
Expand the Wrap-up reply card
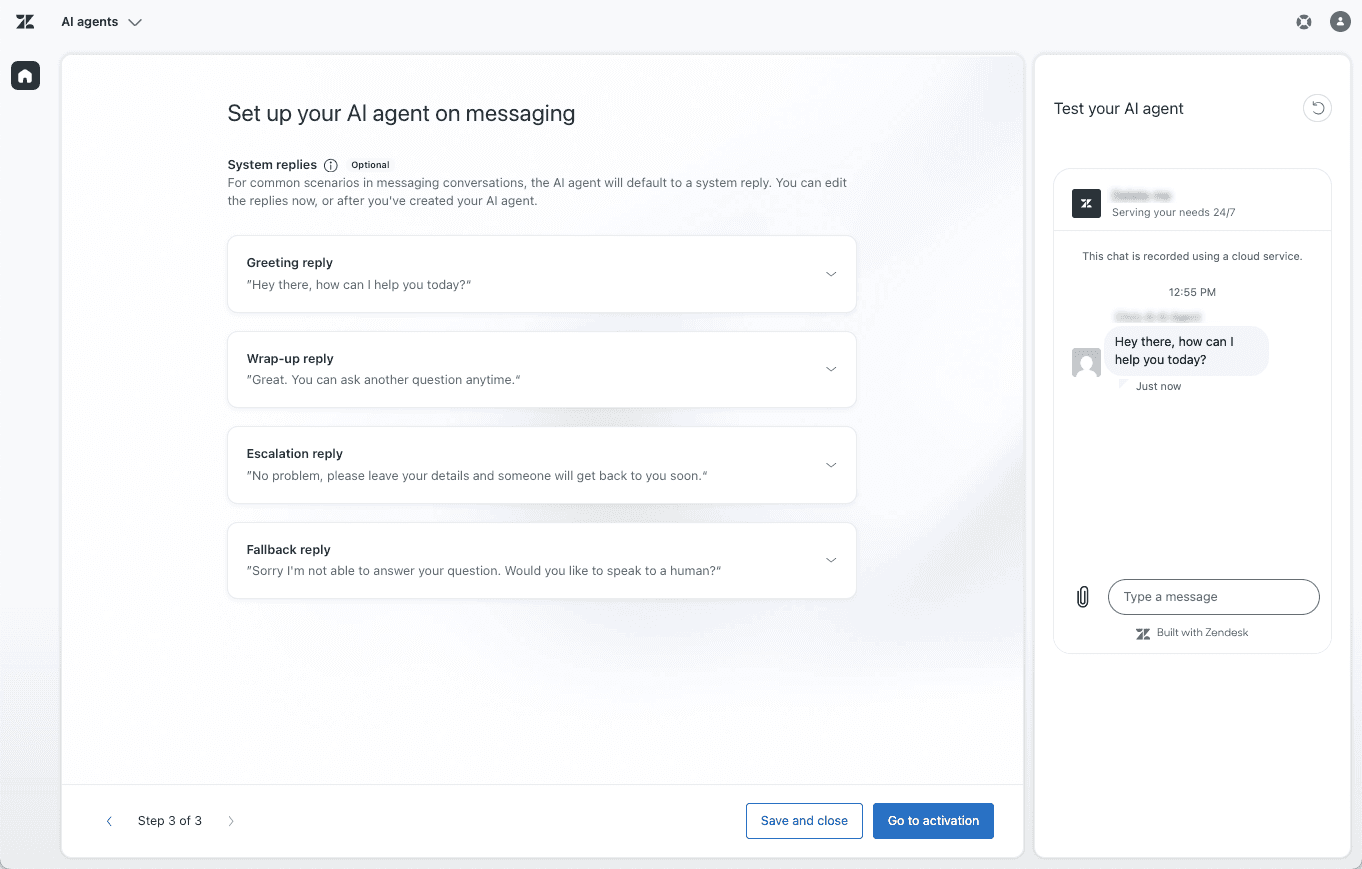(x=542, y=369)
